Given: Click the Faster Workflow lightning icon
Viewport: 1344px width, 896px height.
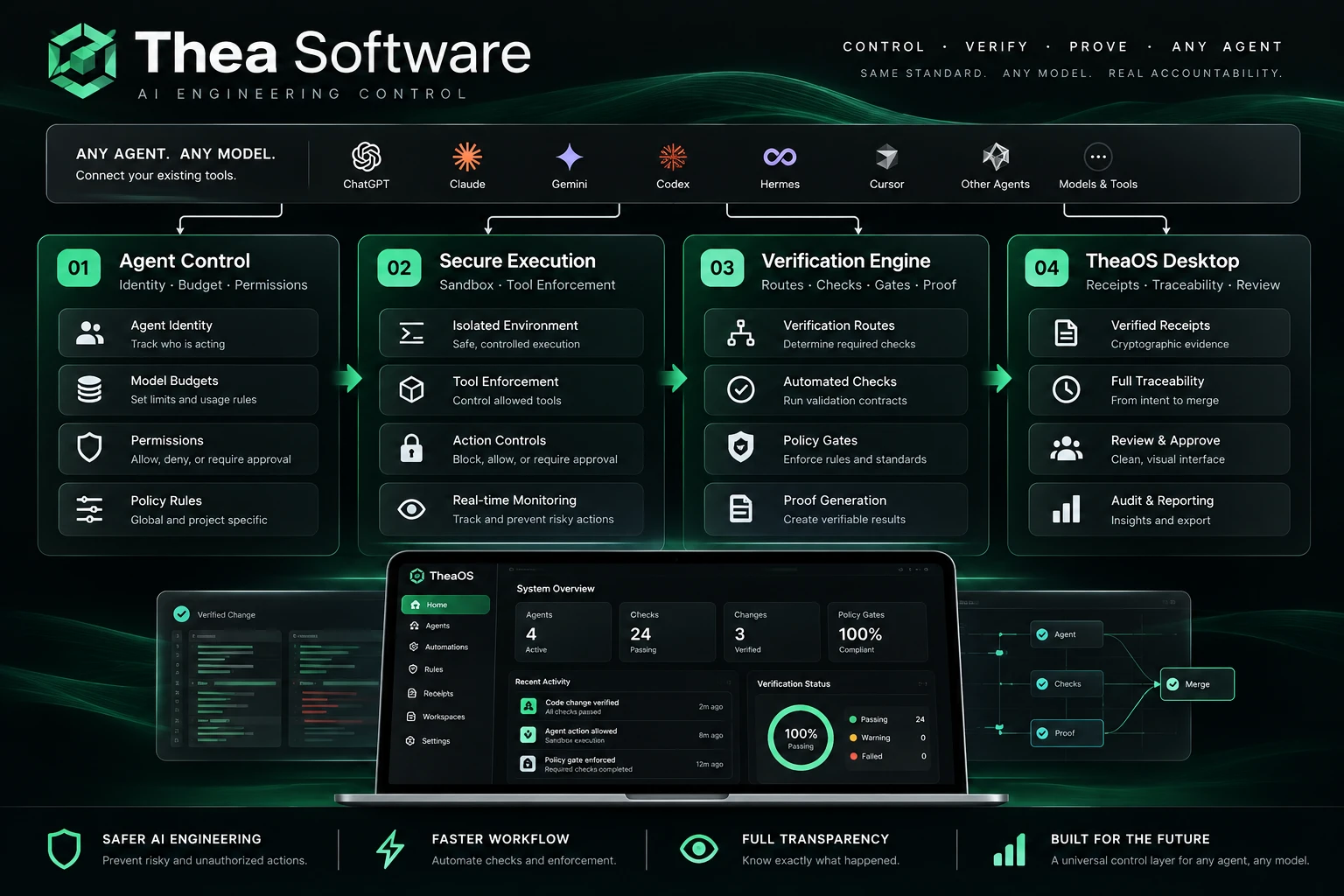Looking at the screenshot, I should click(x=390, y=849).
